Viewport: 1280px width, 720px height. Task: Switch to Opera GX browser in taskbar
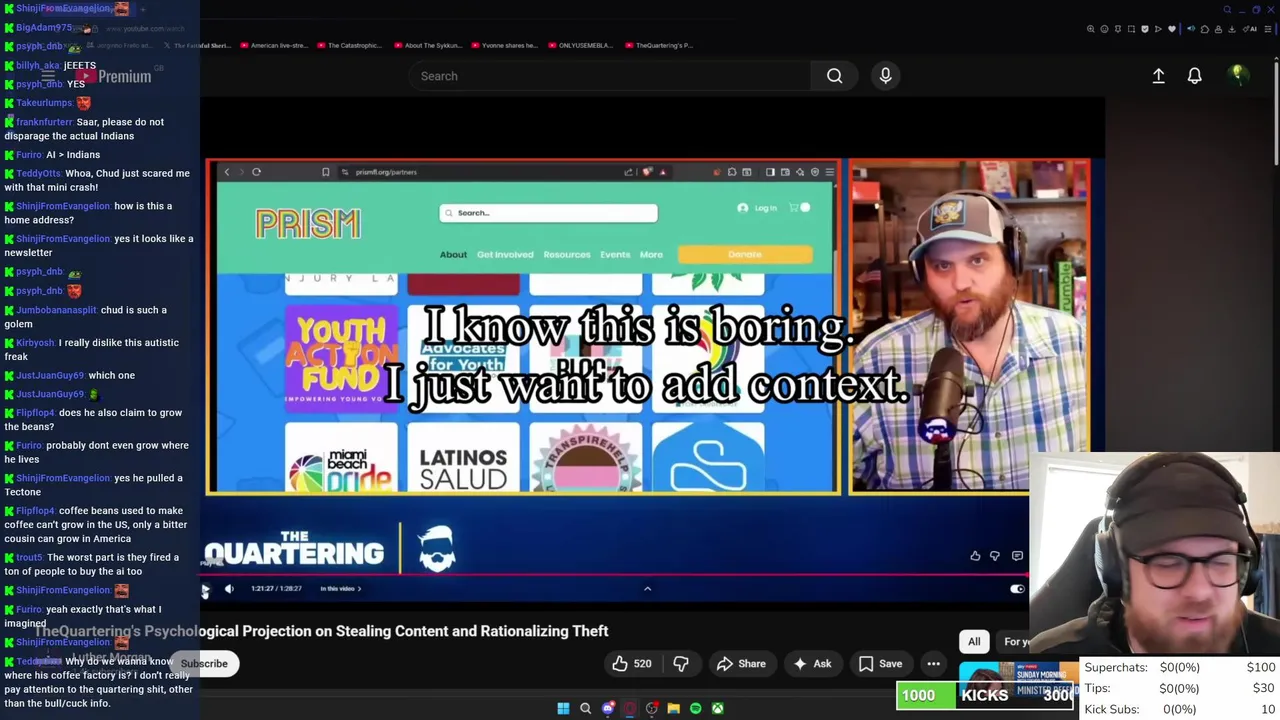630,709
